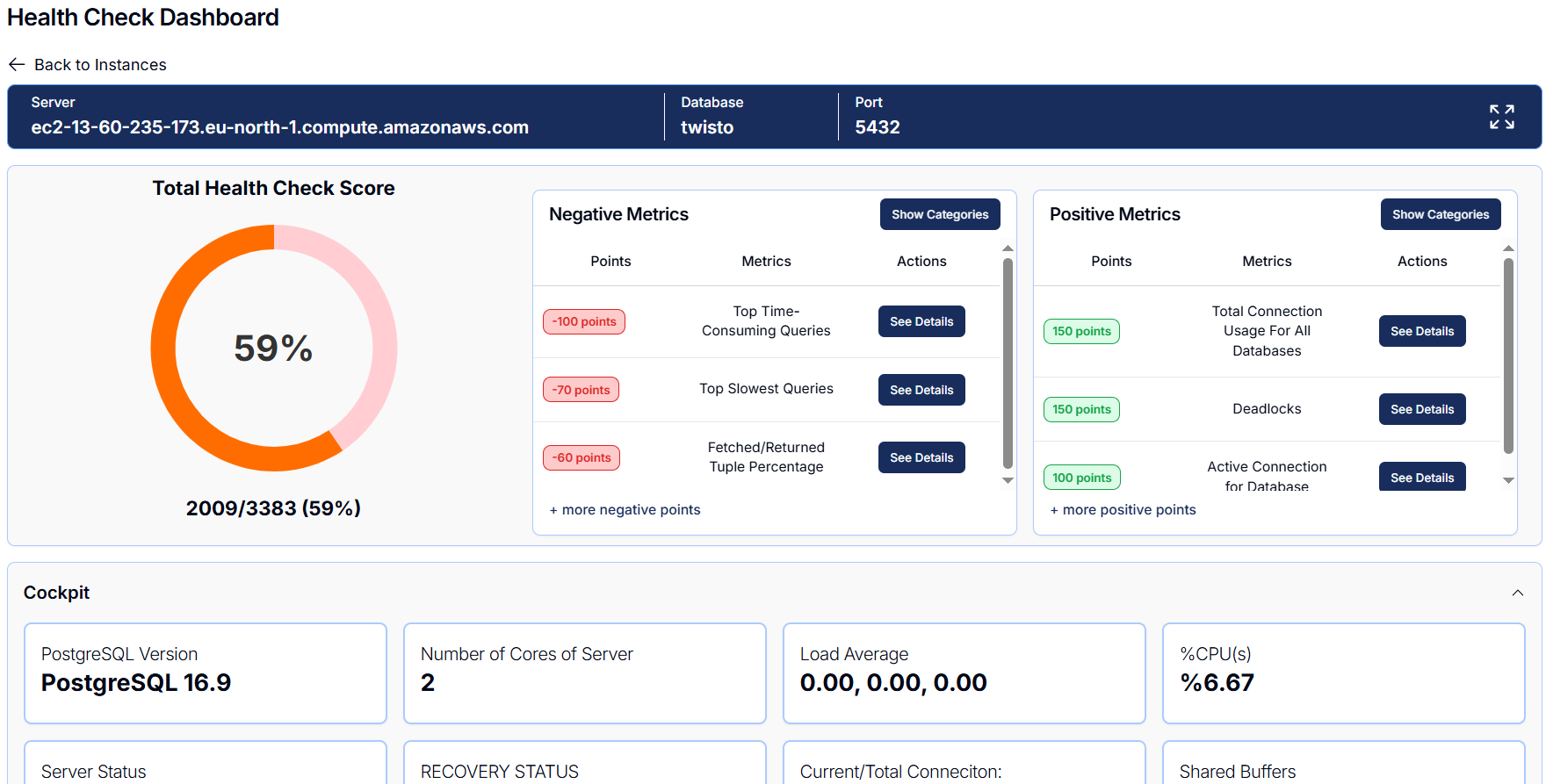
Task: Expand more negative points
Action: coord(625,510)
